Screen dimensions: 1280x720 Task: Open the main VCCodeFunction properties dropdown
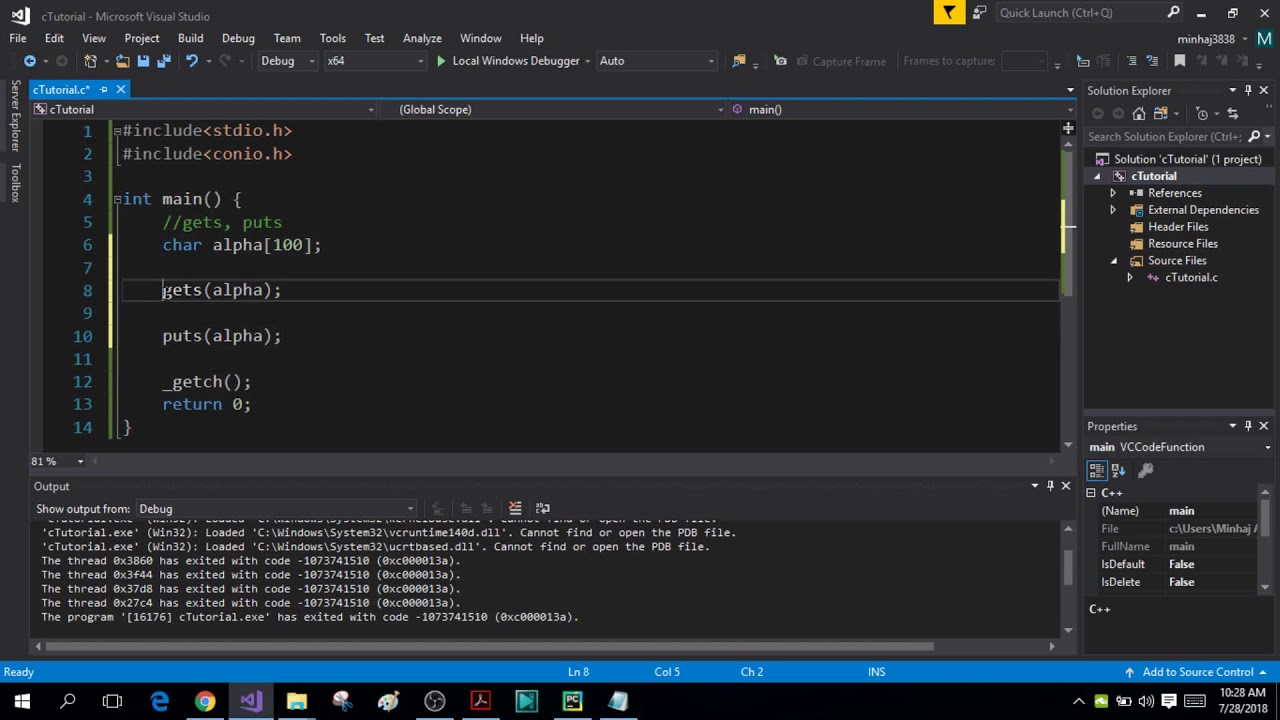[x=1267, y=448]
